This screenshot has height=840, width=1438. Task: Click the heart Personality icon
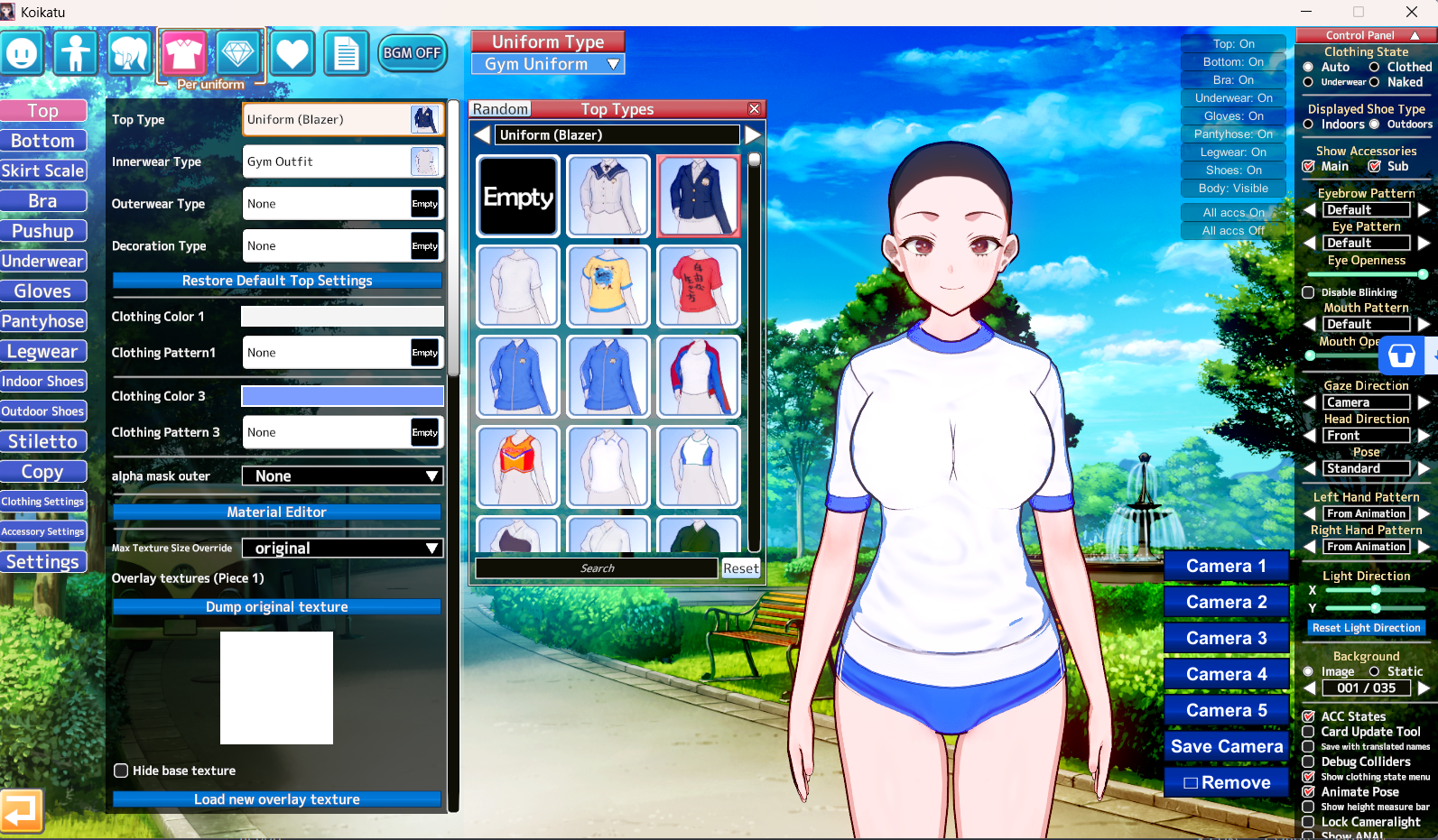pyautogui.click(x=292, y=54)
